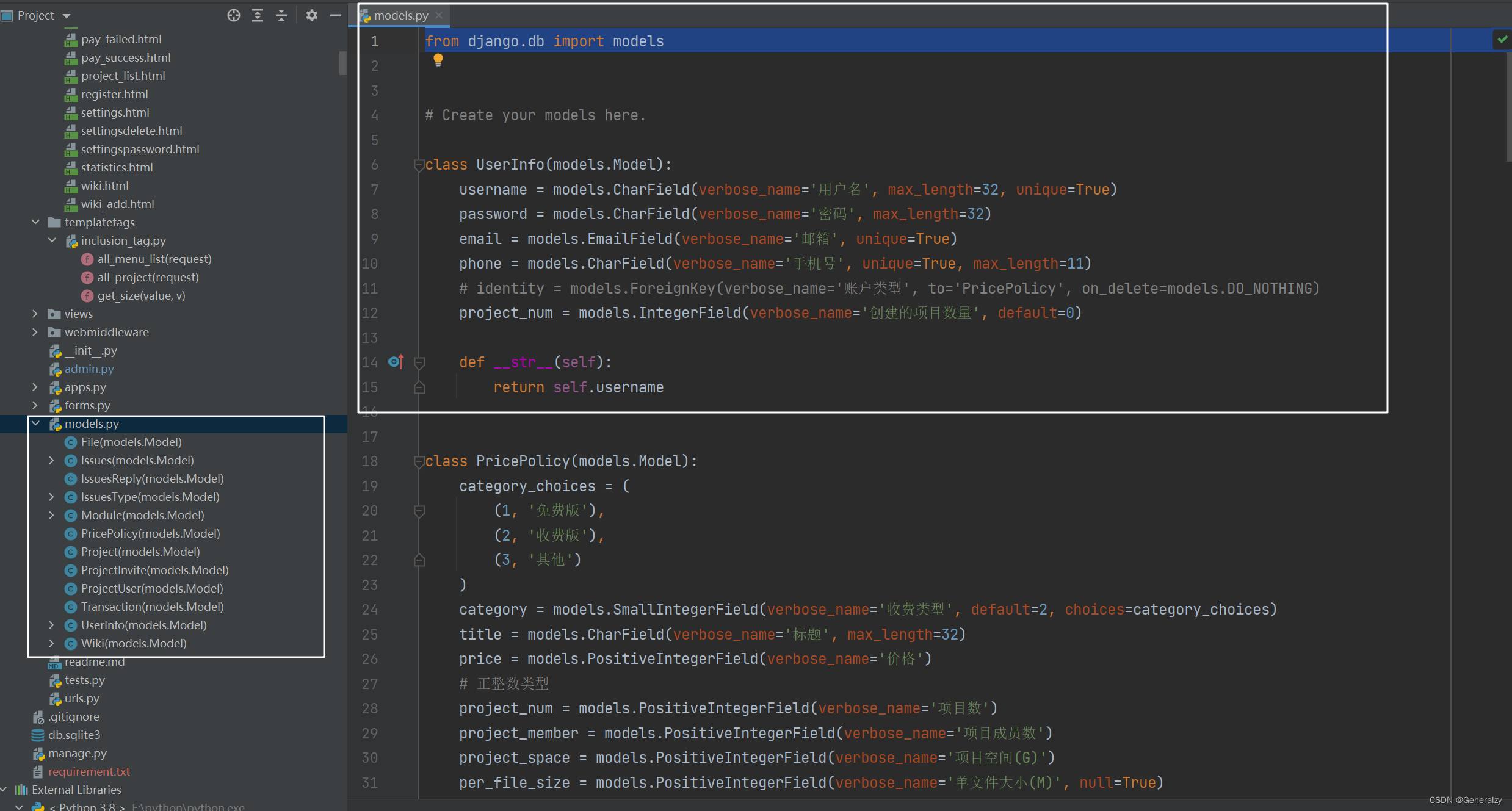Open admin.py in project tree
This screenshot has height=811, width=1512.
89,369
